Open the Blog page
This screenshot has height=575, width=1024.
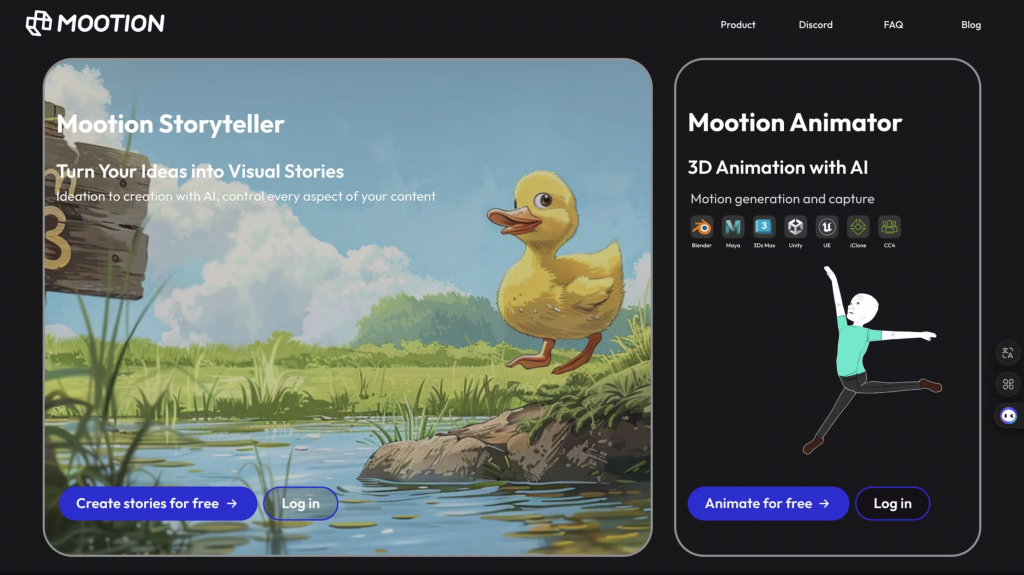[x=970, y=25]
